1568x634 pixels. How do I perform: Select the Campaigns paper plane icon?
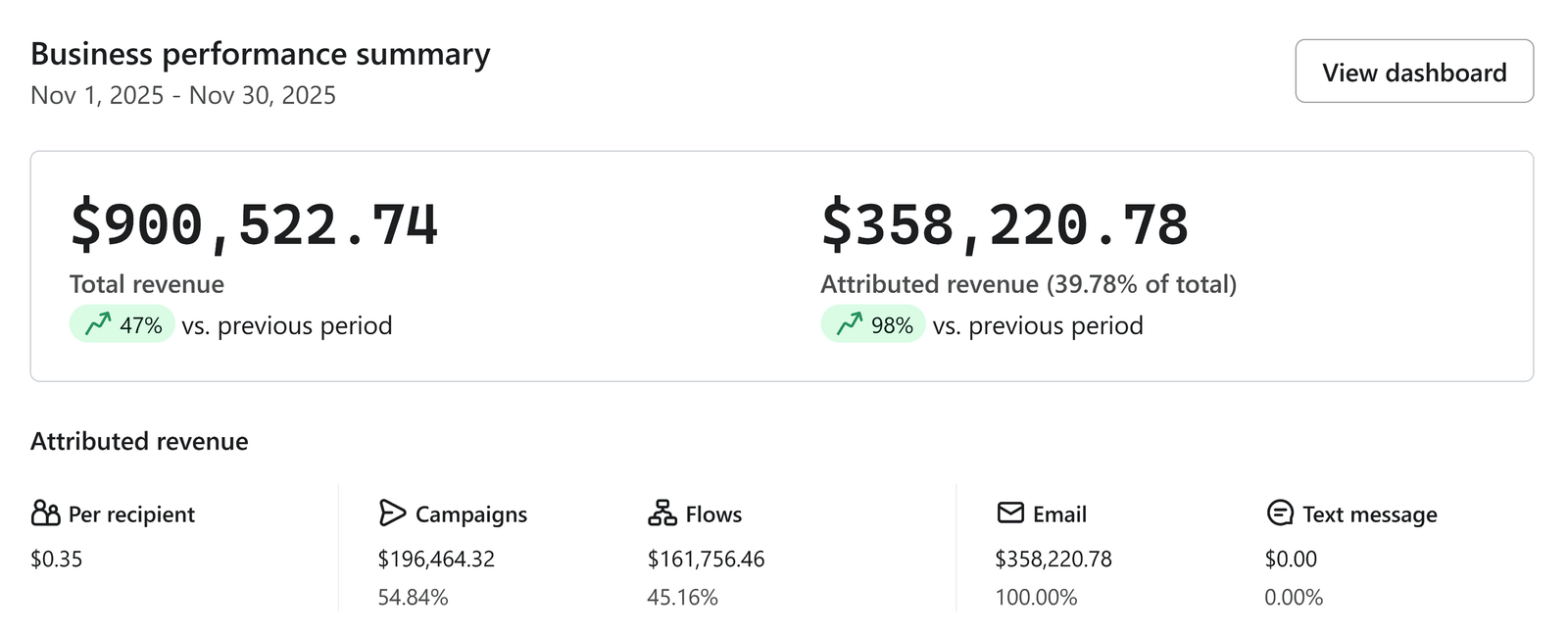click(x=392, y=513)
